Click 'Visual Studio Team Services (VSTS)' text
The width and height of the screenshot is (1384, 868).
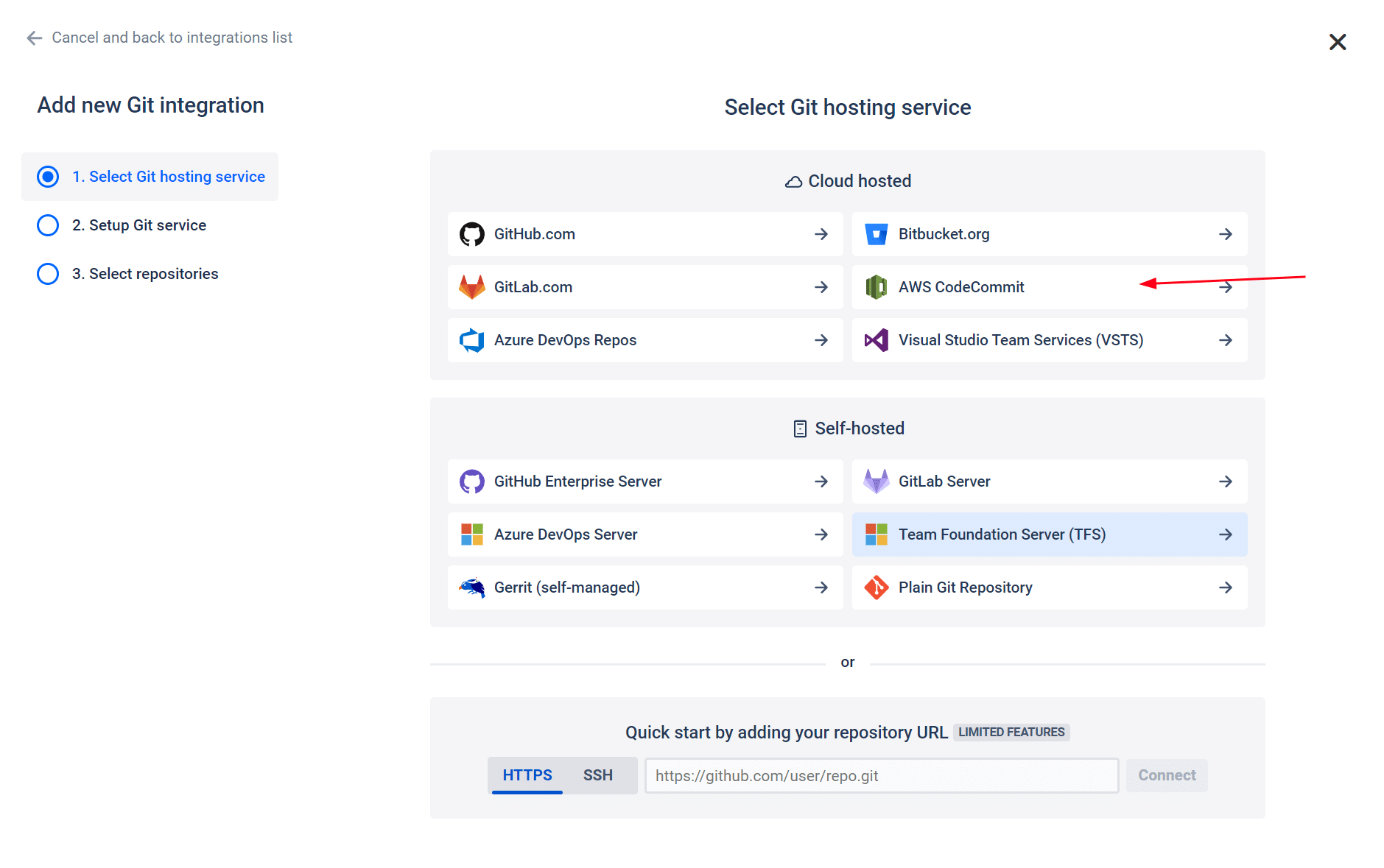tap(1021, 340)
